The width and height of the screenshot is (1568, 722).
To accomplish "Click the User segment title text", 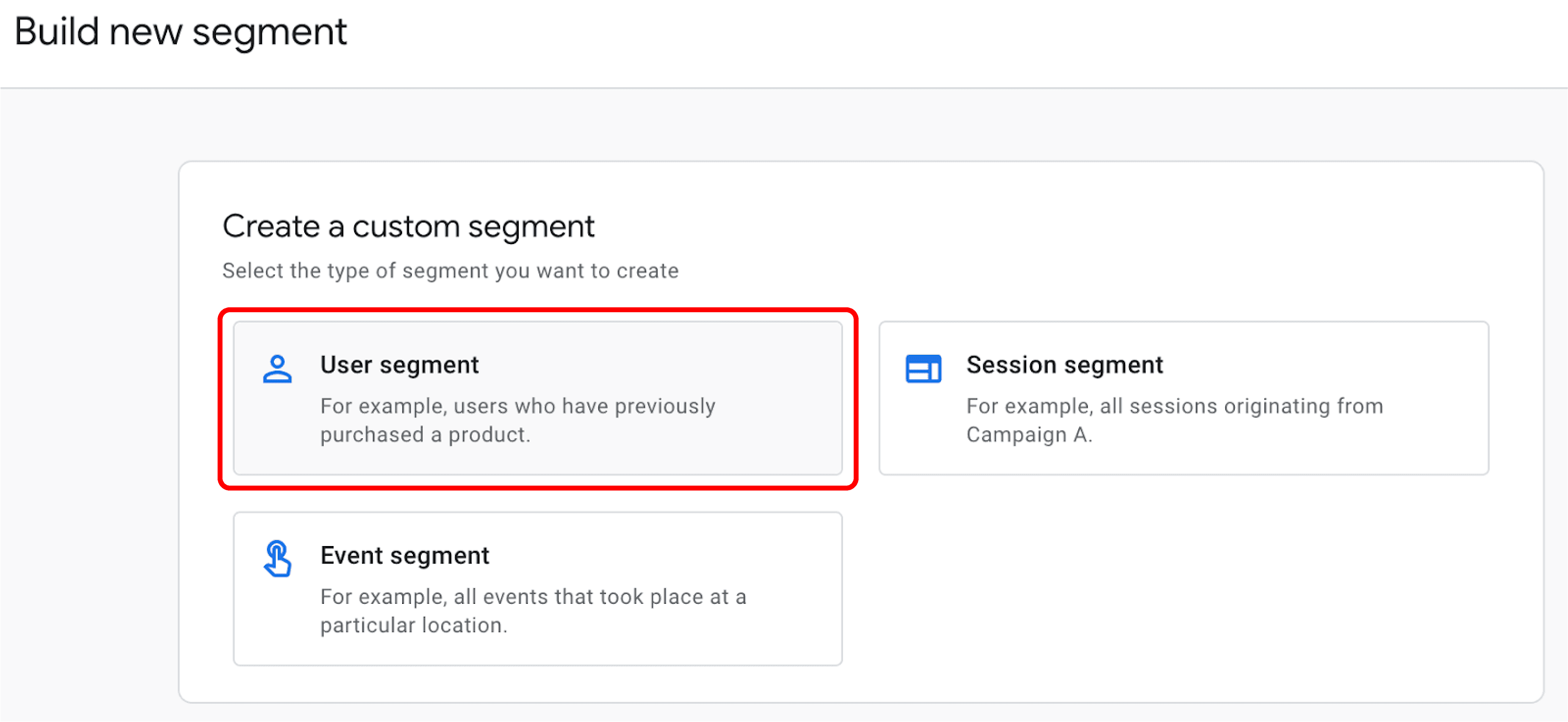I will tap(399, 364).
